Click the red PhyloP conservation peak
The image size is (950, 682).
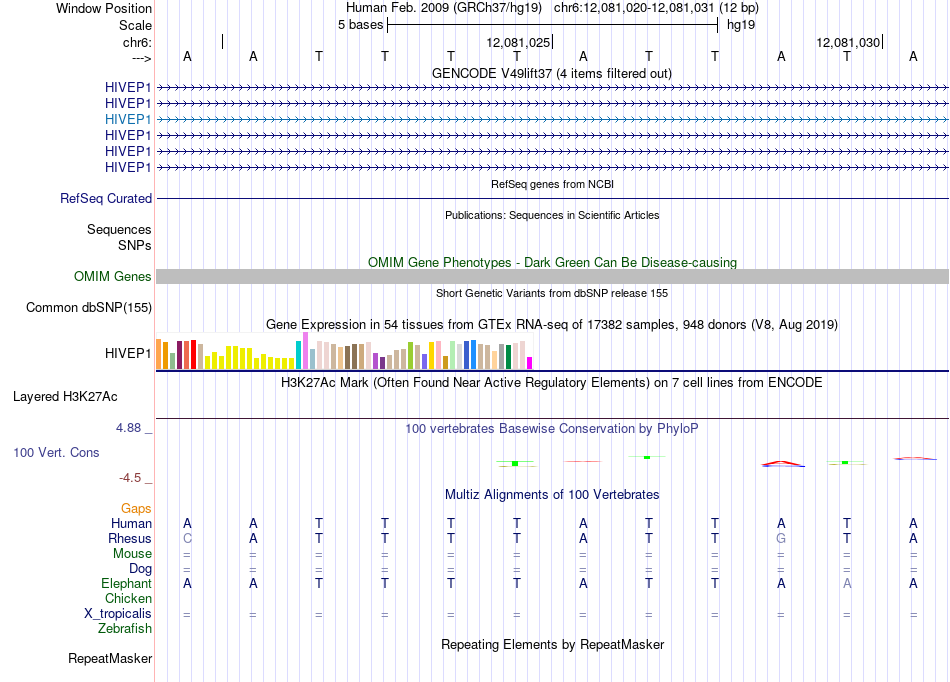click(783, 464)
